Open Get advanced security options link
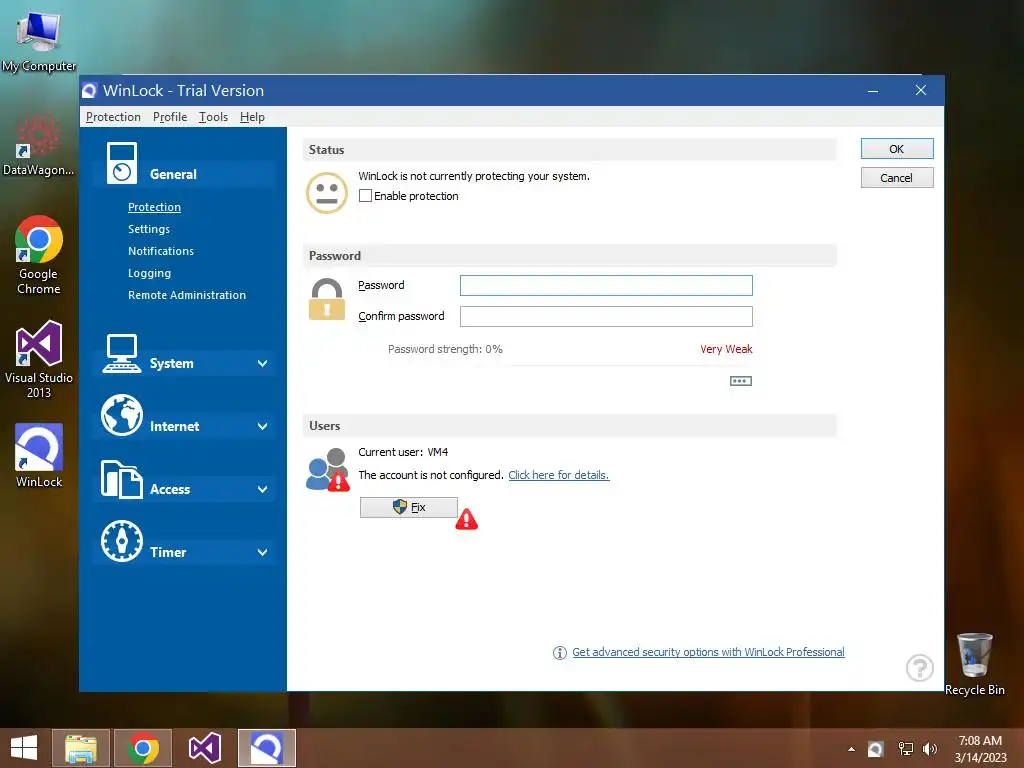 tap(708, 652)
